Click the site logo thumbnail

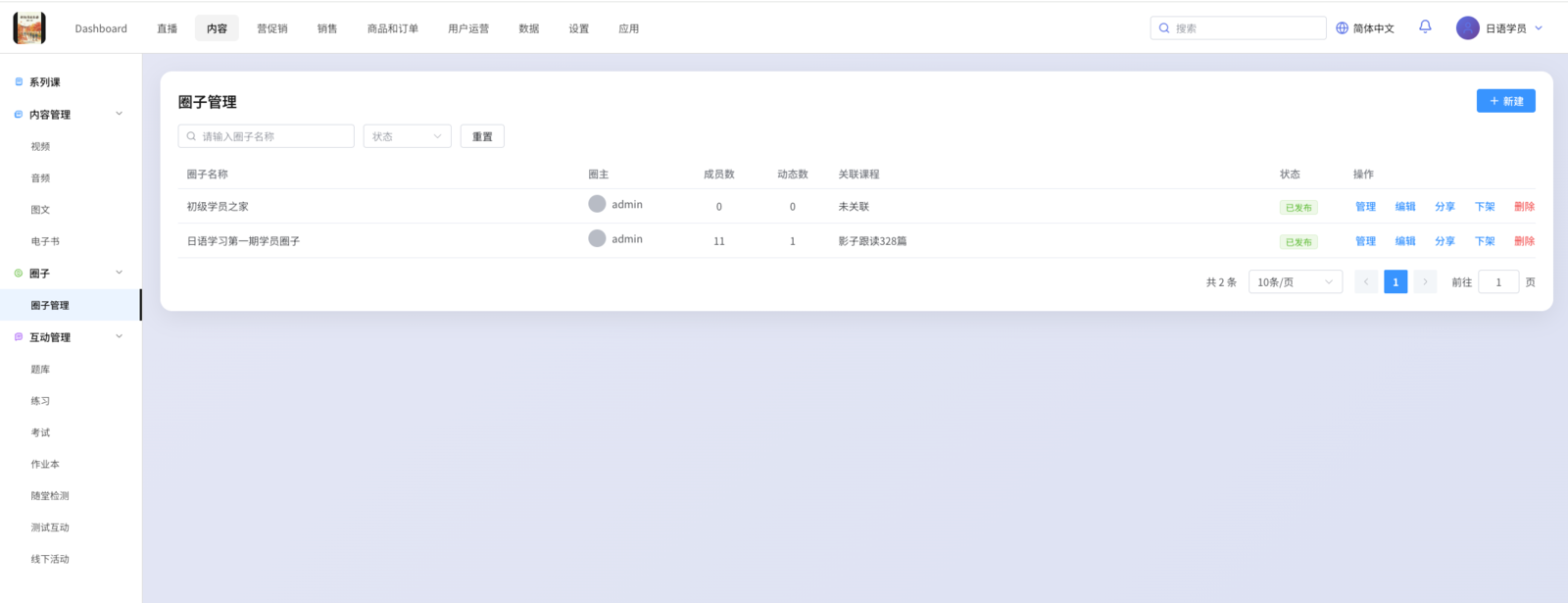pos(29,28)
